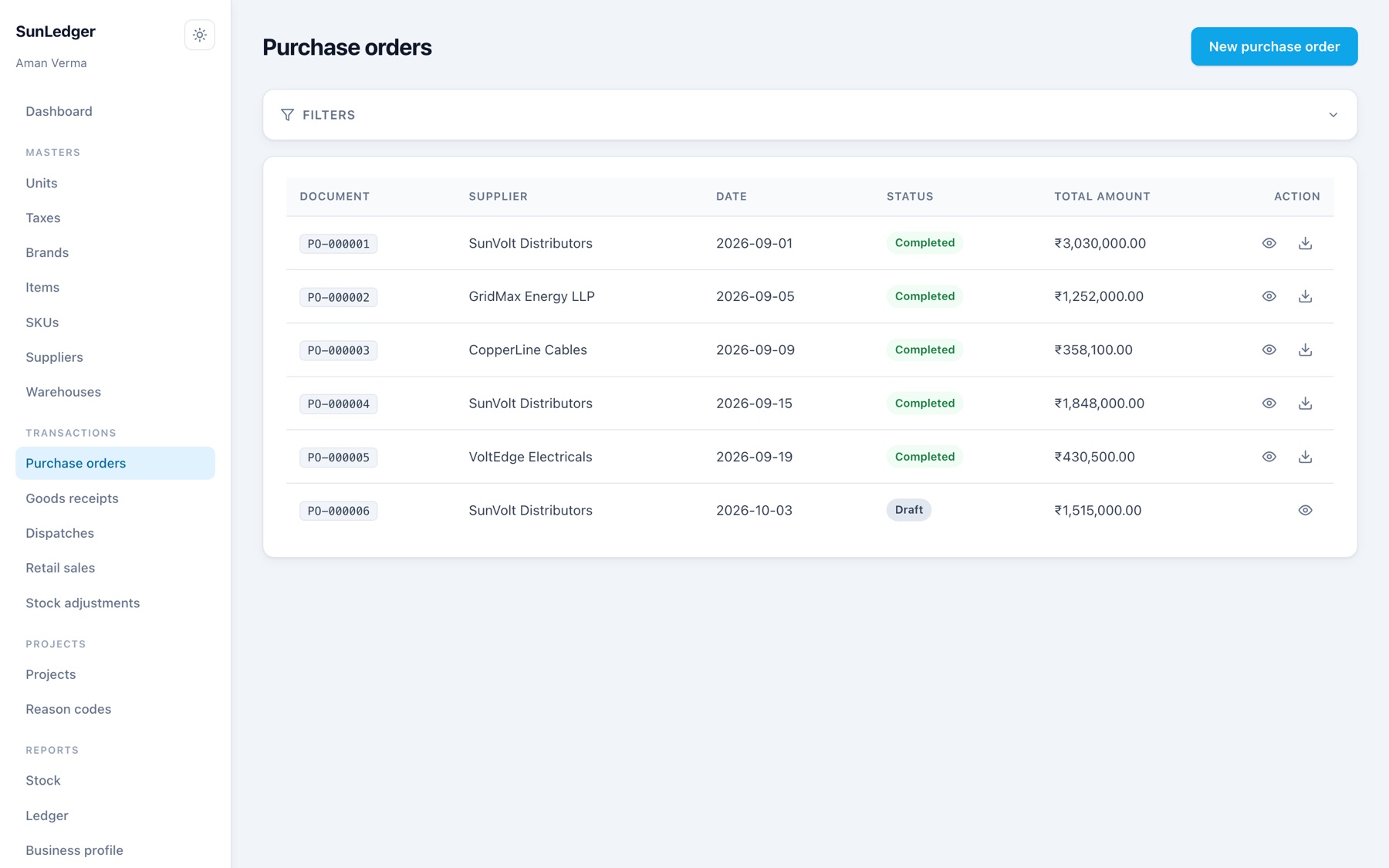
Task: Click the Draft status badge
Action: 908,510
